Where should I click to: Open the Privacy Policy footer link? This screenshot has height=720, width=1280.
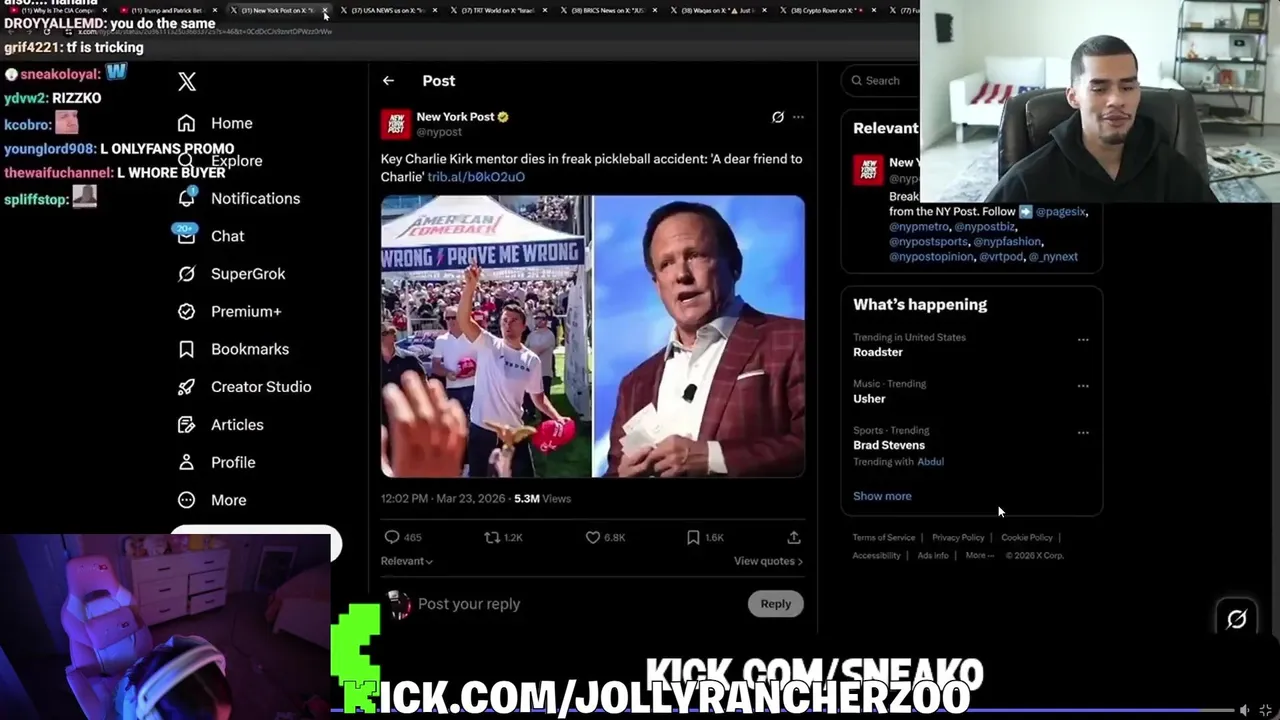(x=958, y=538)
